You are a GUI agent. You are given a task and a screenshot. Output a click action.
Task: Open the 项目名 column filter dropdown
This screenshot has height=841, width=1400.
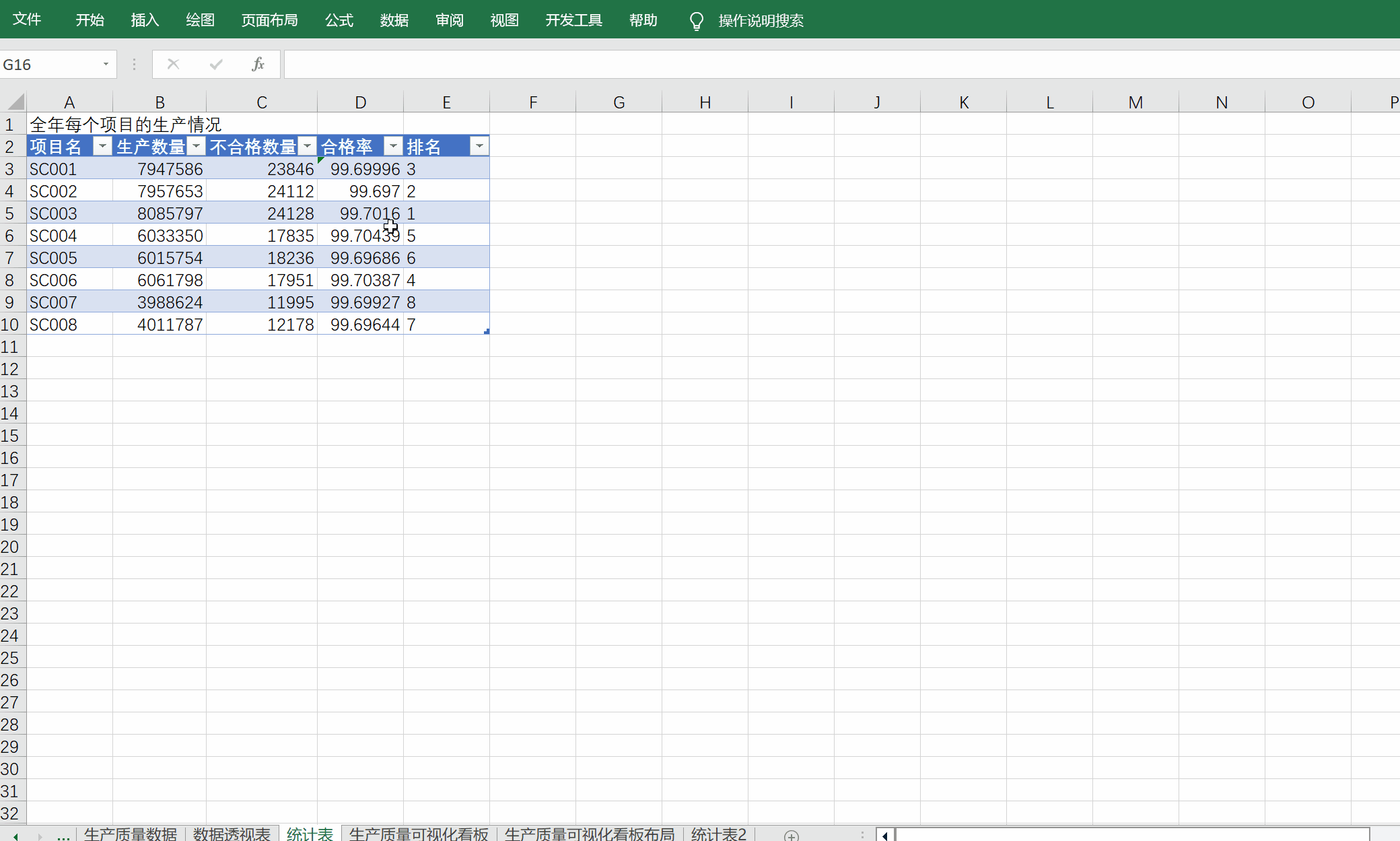click(102, 146)
